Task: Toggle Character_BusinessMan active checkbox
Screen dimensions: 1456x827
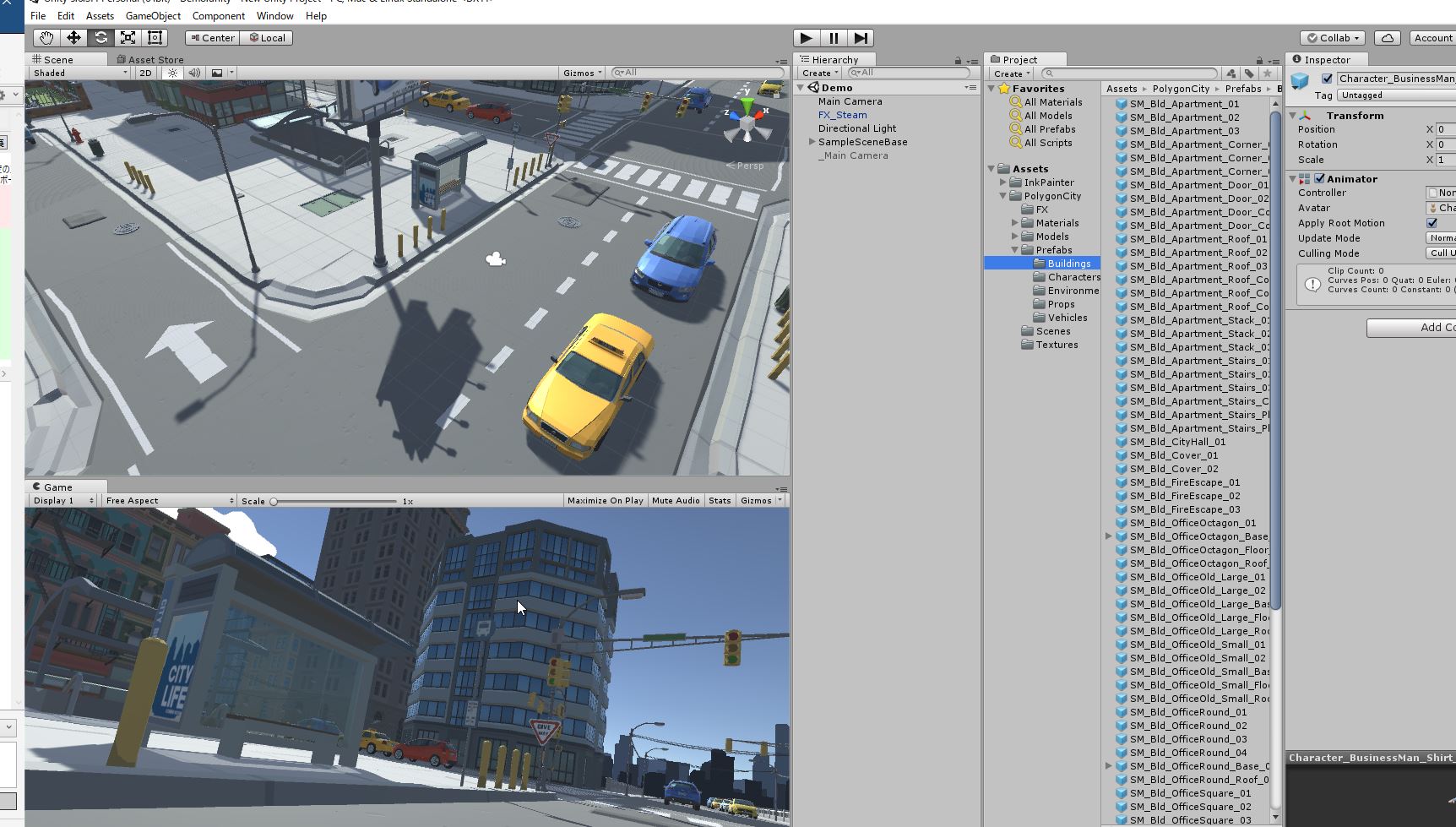Action: click(x=1327, y=79)
